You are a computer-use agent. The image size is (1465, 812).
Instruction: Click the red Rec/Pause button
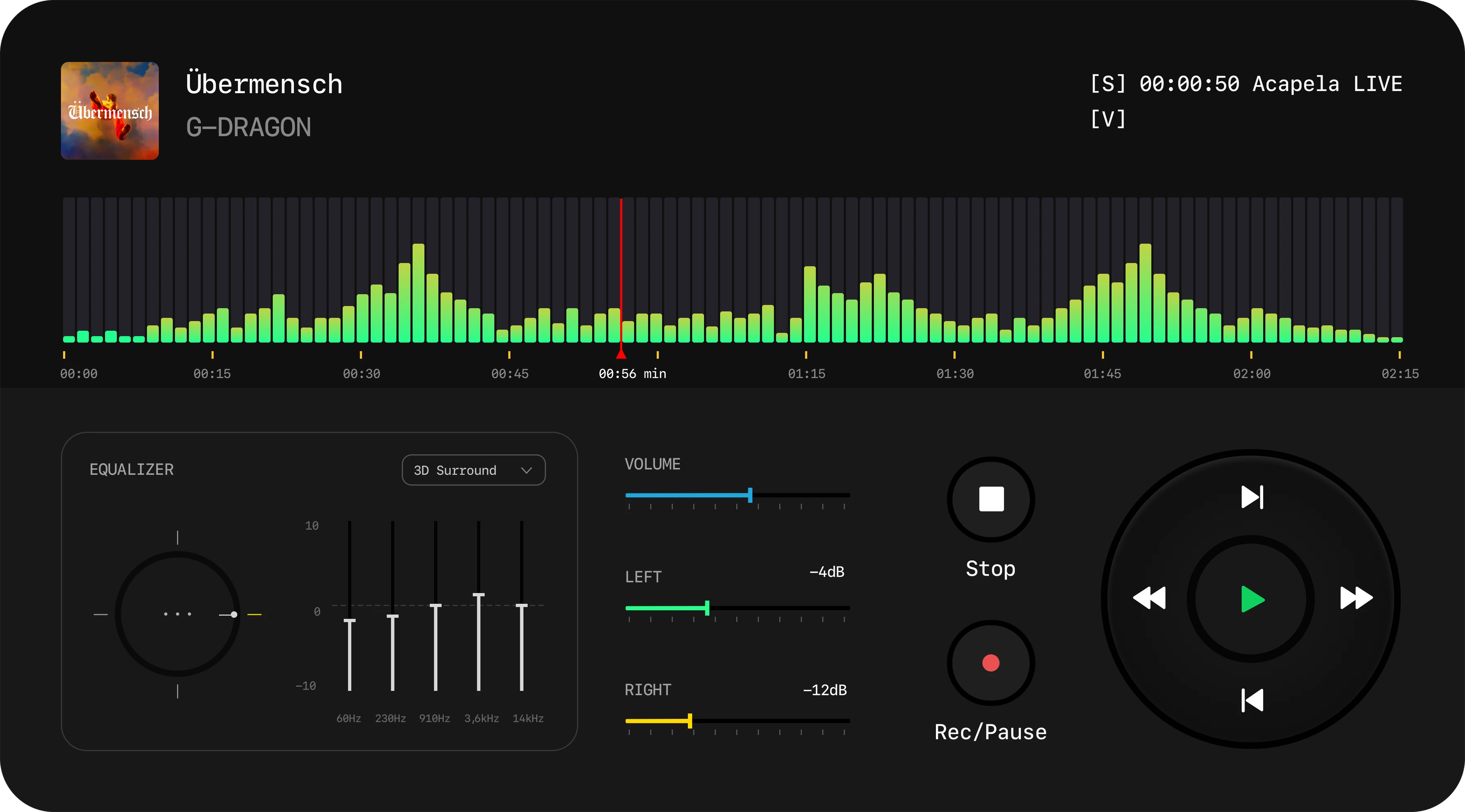991,663
